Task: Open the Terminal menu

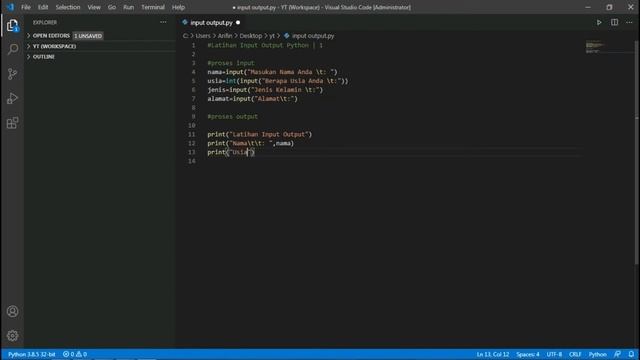Action: (x=153, y=7)
